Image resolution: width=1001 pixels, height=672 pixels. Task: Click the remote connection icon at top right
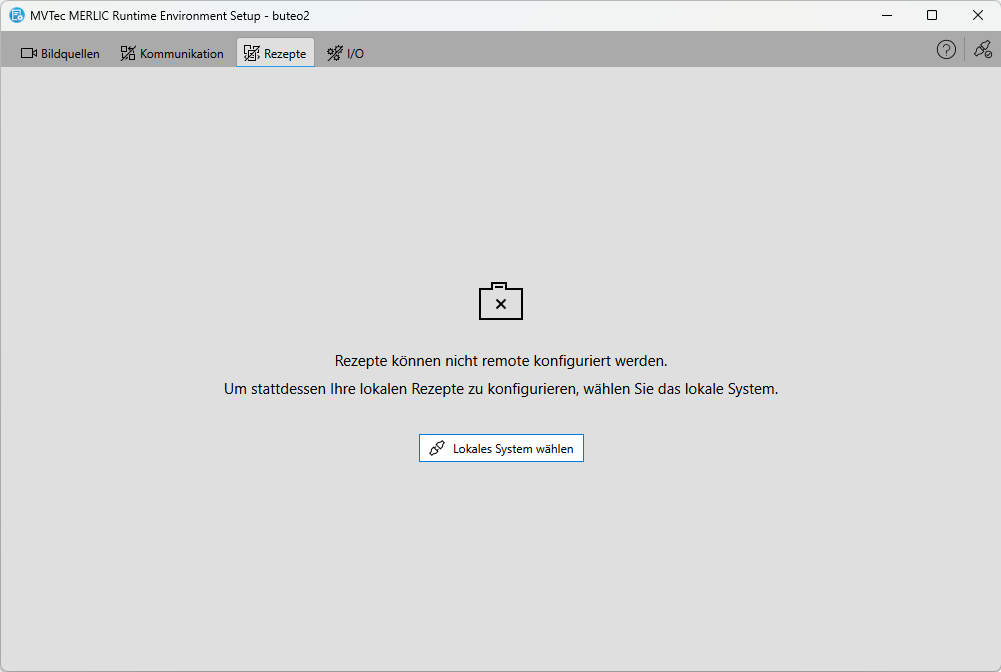point(982,50)
